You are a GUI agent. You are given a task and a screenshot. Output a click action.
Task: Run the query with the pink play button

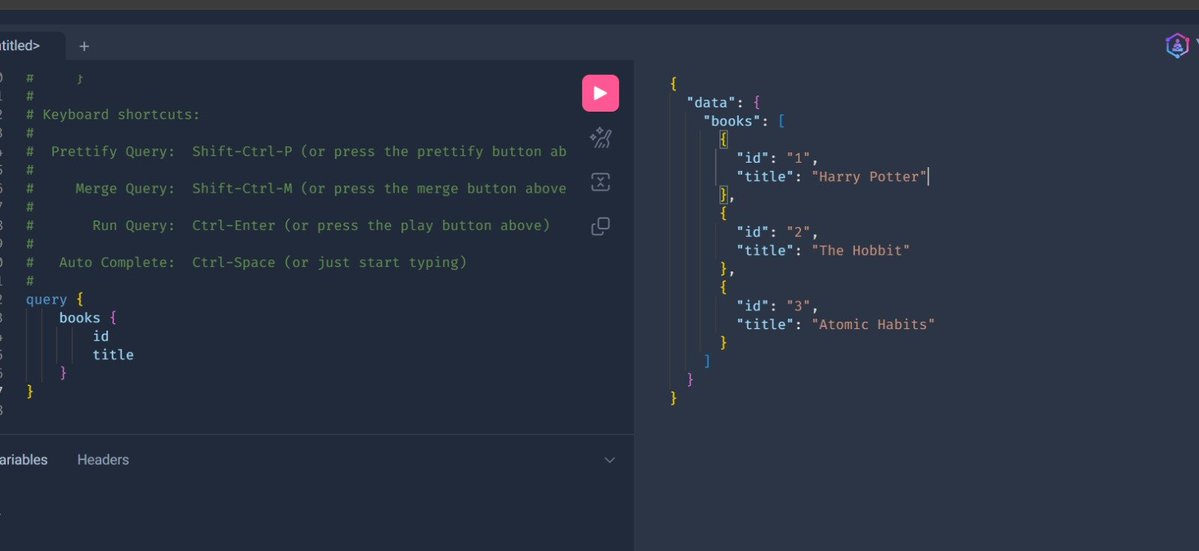(600, 93)
